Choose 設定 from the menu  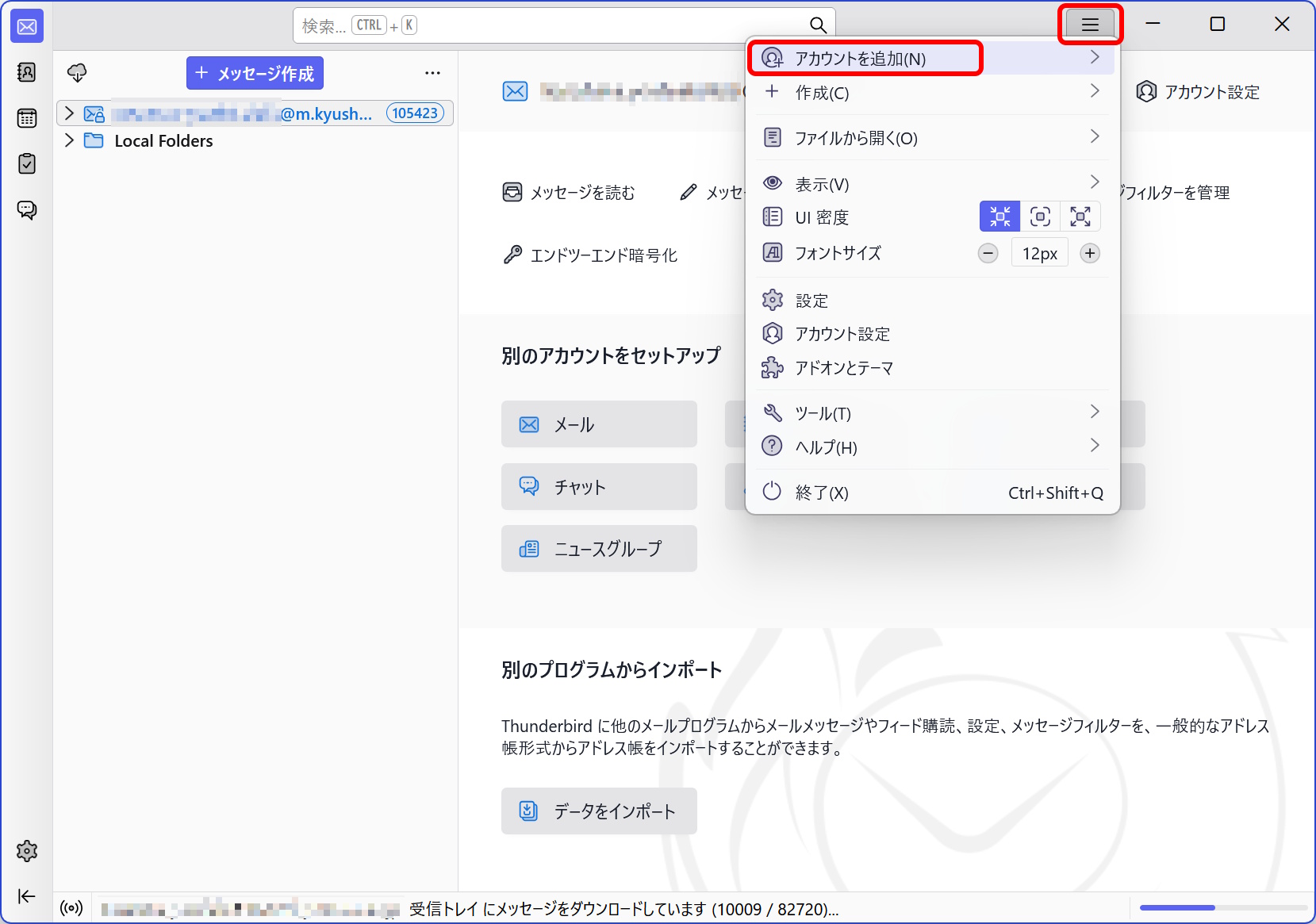coord(932,301)
